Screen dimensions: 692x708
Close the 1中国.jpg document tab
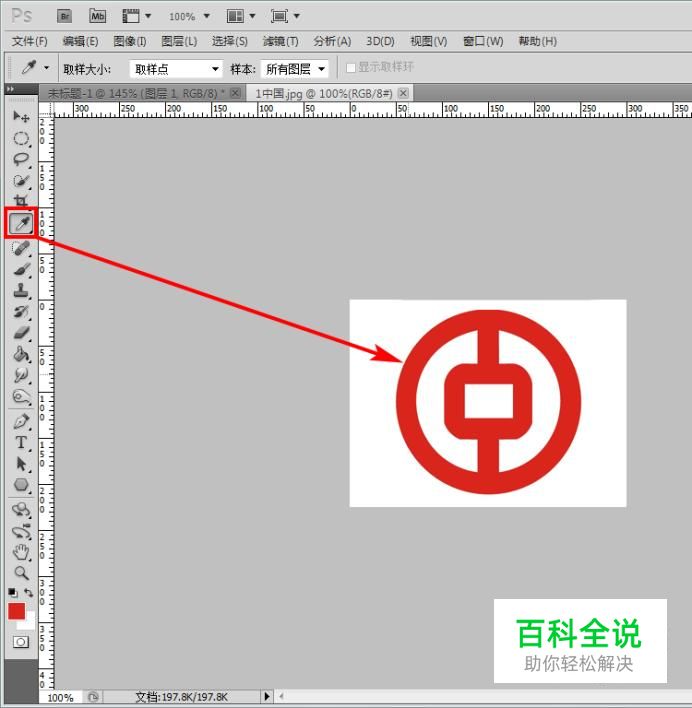[x=404, y=93]
